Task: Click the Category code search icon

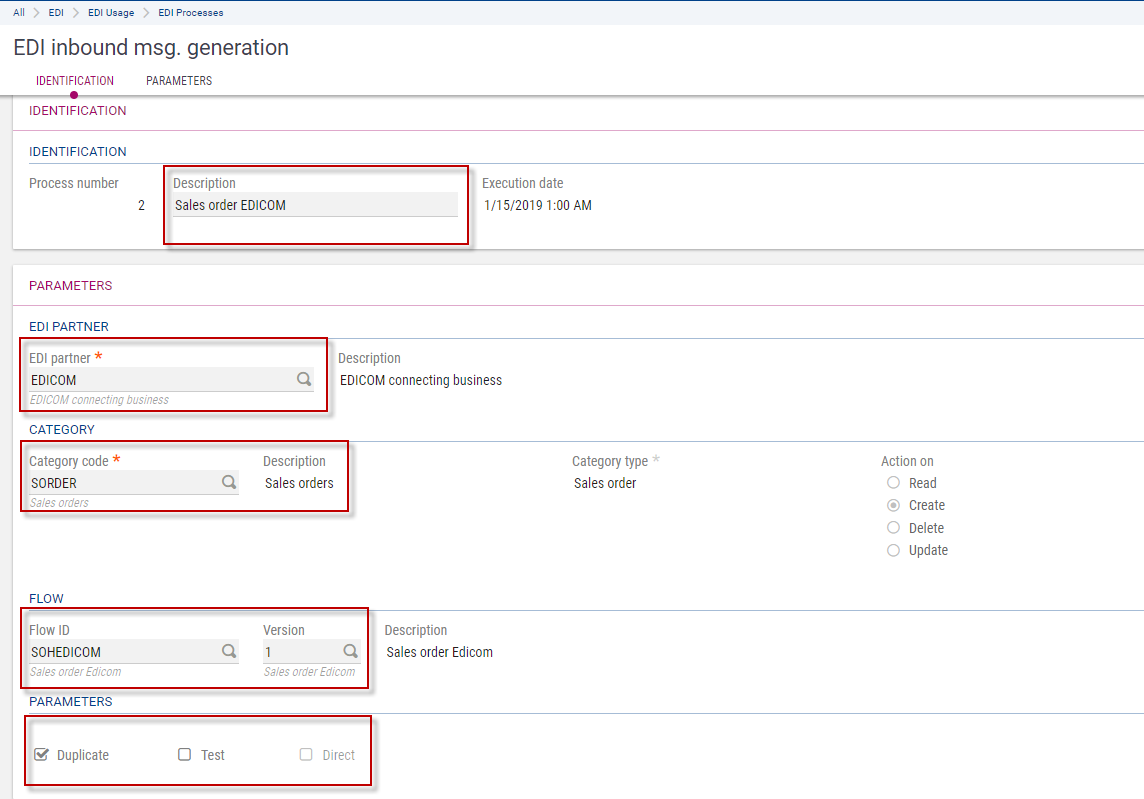Action: coord(229,483)
